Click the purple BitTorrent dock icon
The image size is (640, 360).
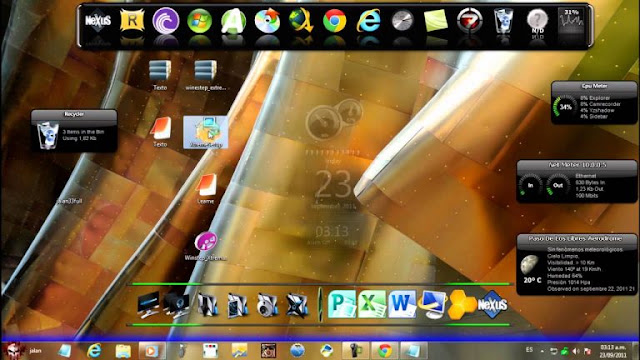(x=166, y=20)
